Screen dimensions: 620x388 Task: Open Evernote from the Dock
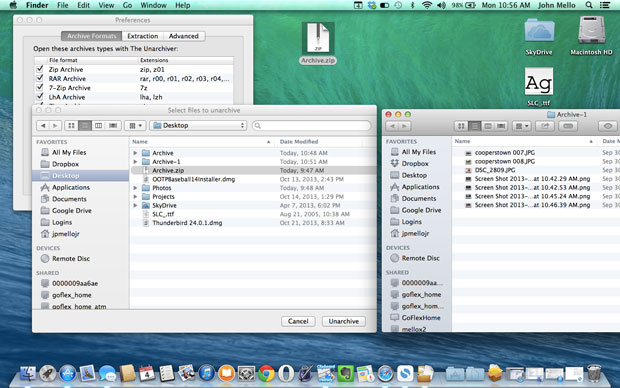point(346,373)
